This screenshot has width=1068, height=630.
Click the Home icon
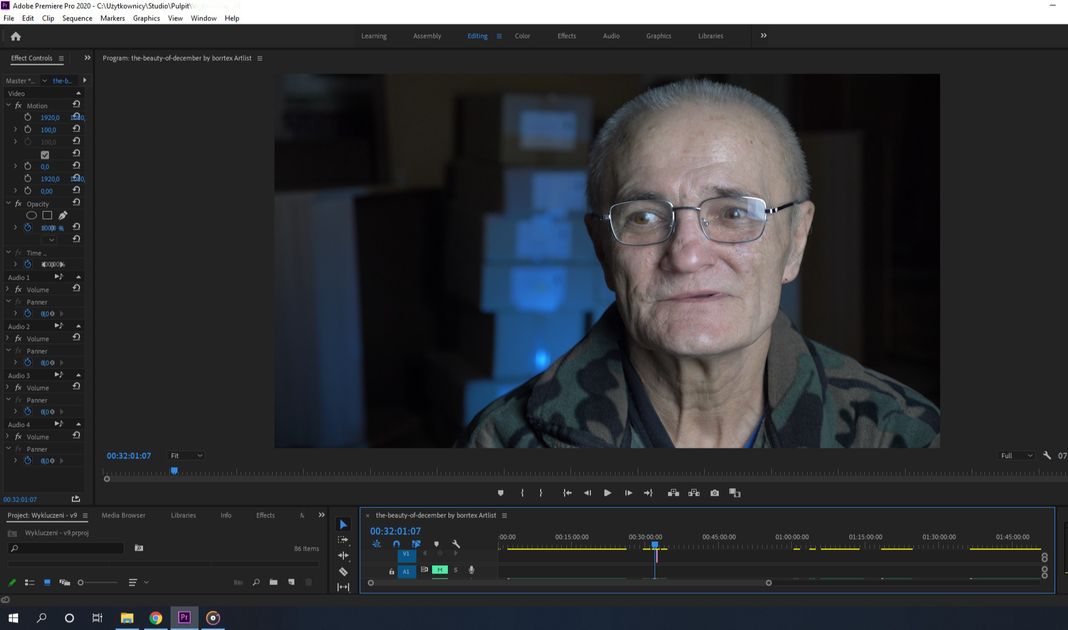[15, 36]
